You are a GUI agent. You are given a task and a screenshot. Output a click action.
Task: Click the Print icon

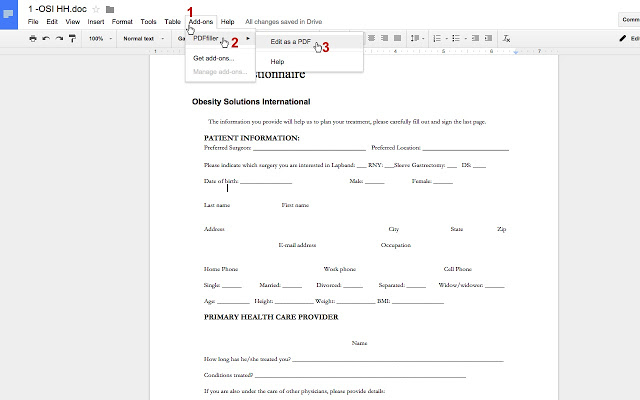point(33,38)
